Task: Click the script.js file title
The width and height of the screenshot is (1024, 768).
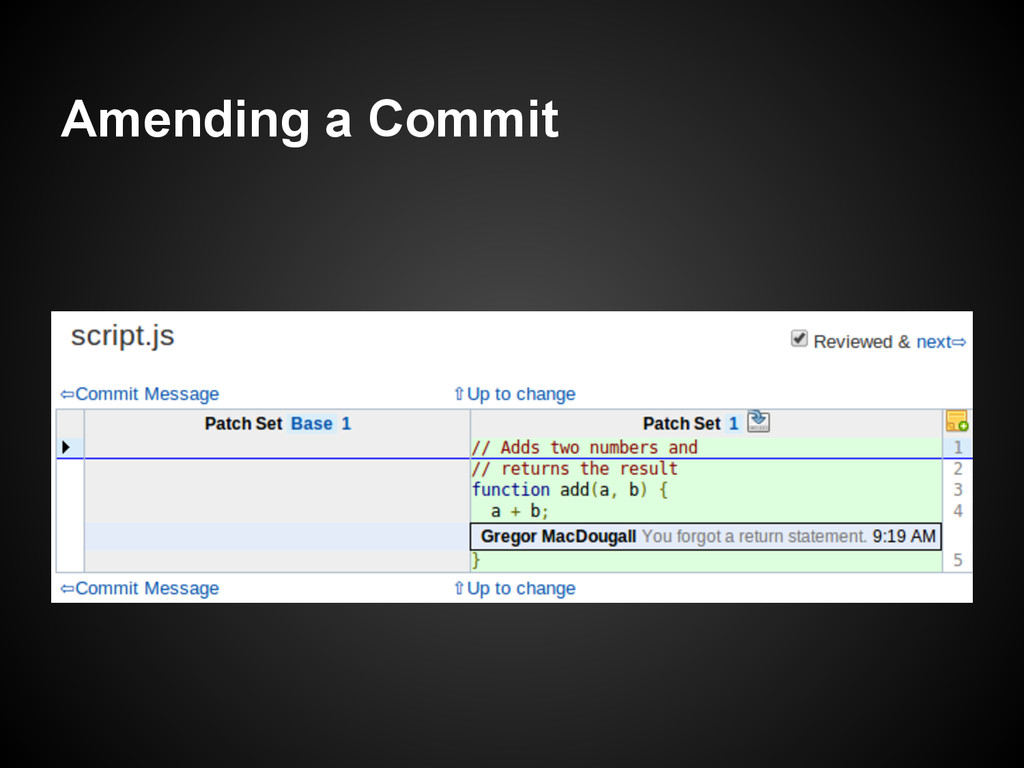Action: pos(122,337)
